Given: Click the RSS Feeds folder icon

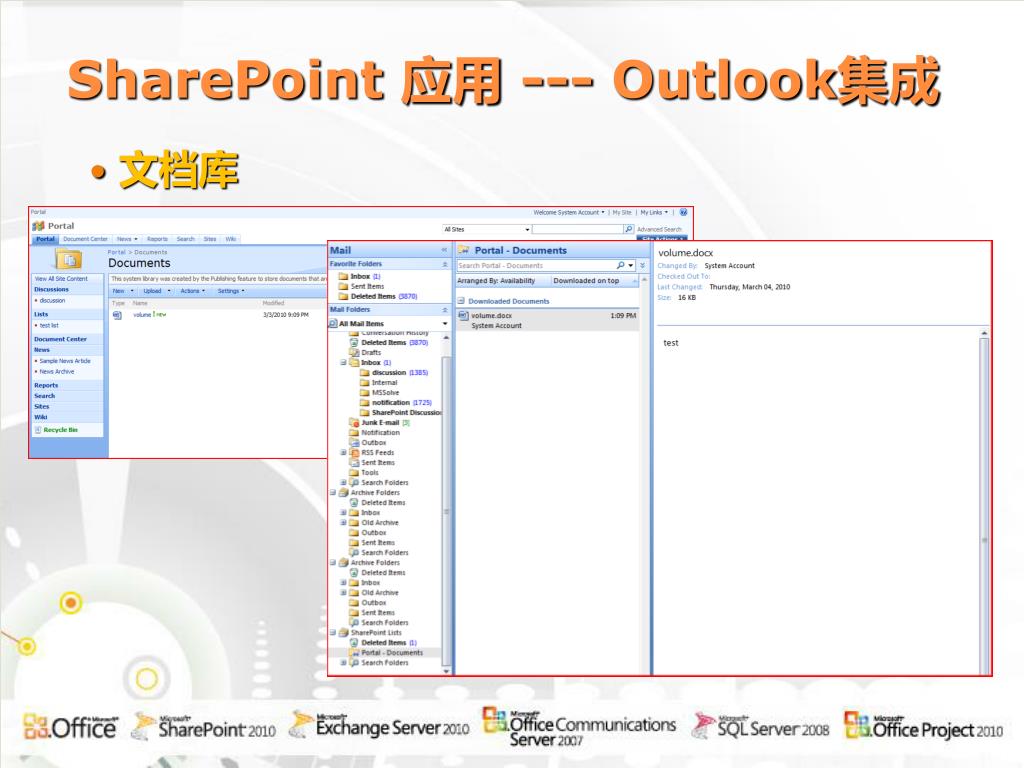Looking at the screenshot, I should coord(355,453).
